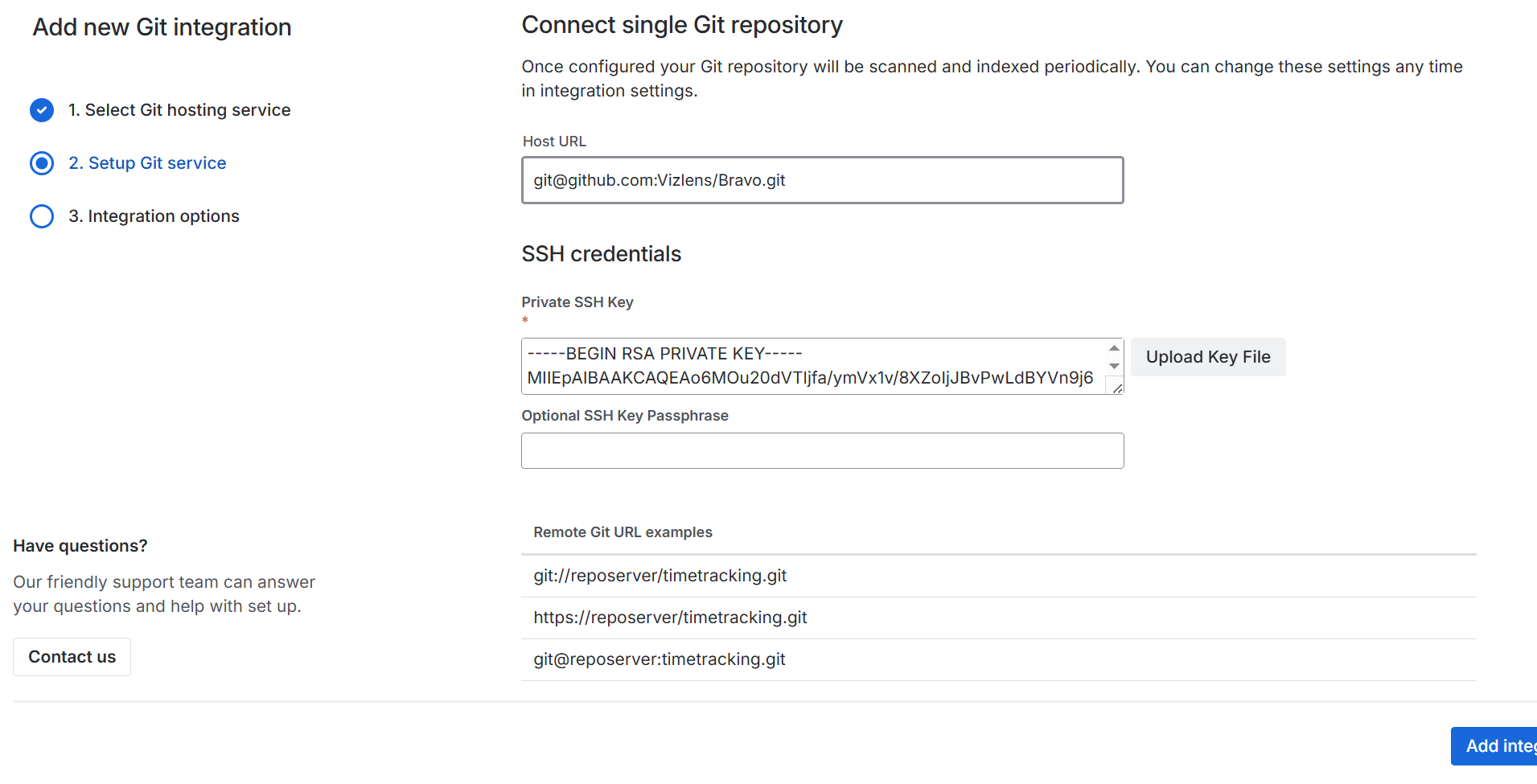
Task: Click the active step 2 circle indicator
Action: [42, 163]
